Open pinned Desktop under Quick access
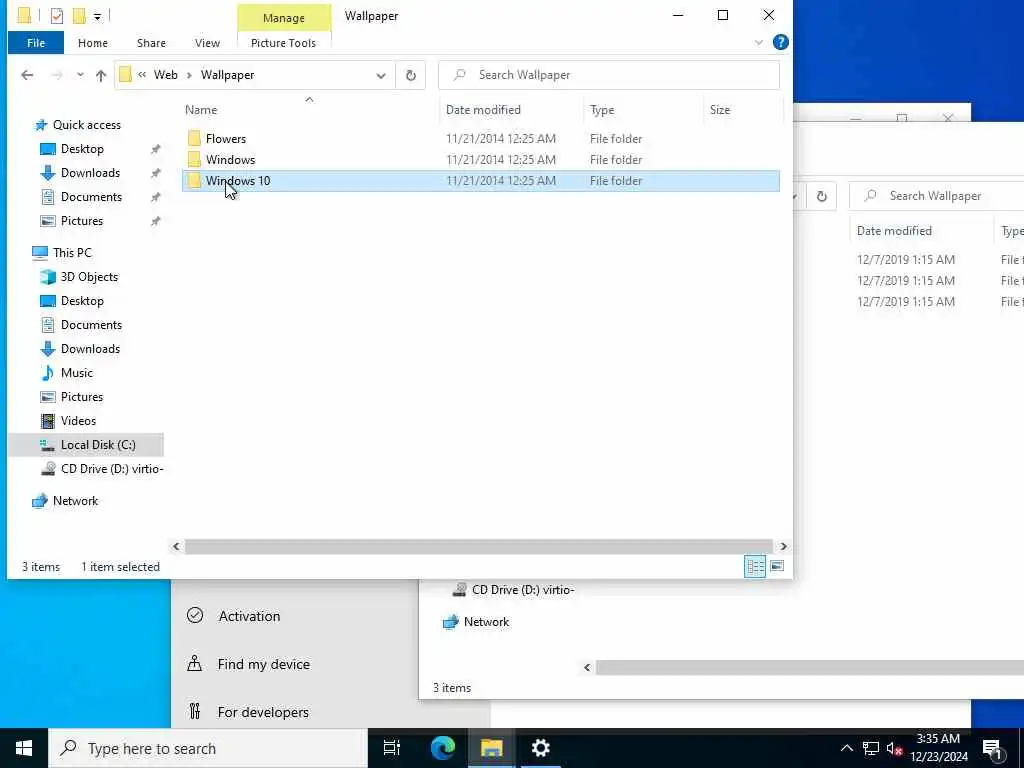 [82, 149]
